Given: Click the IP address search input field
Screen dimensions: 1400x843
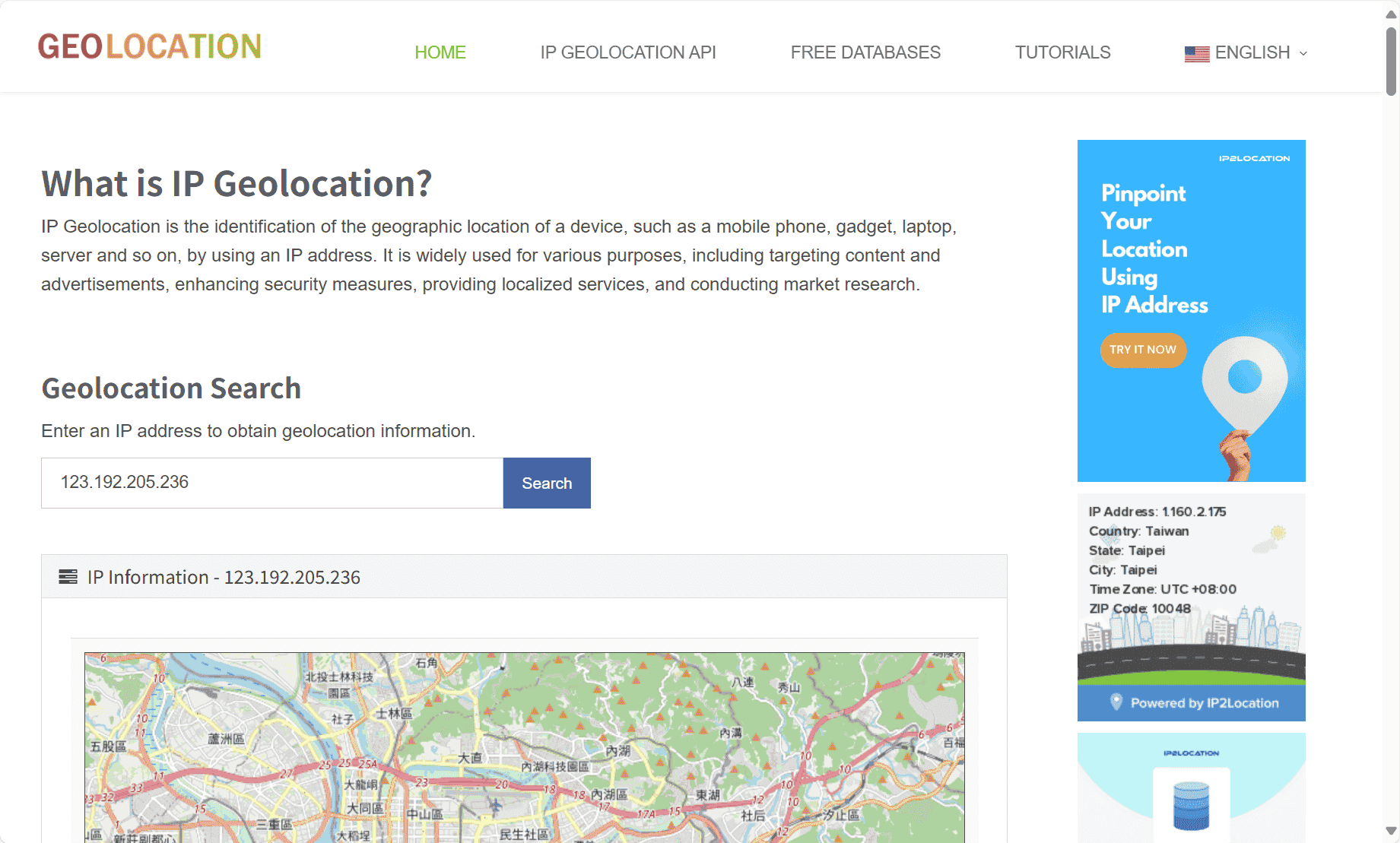Looking at the screenshot, I should tap(271, 483).
